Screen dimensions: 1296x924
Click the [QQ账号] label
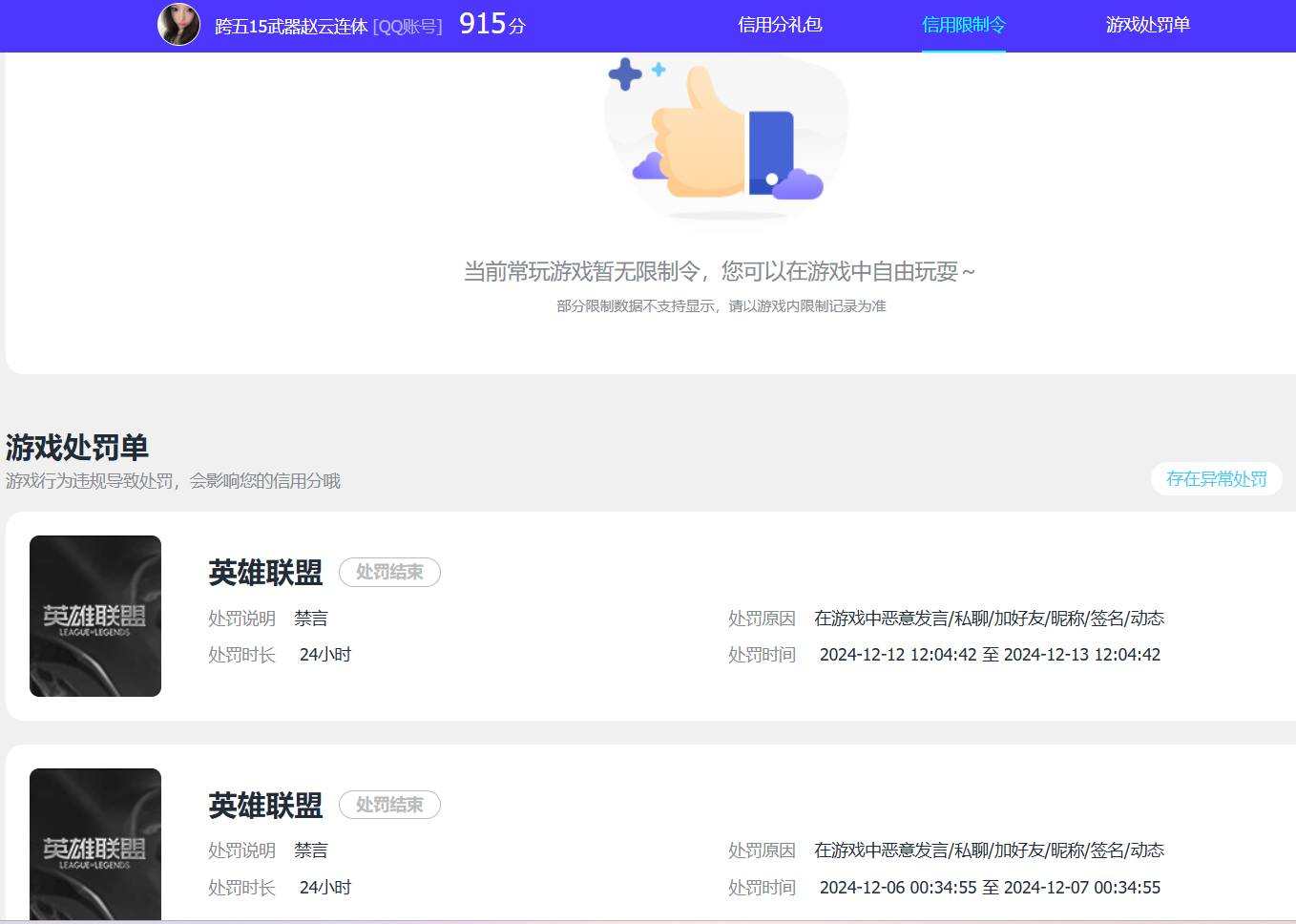[408, 27]
